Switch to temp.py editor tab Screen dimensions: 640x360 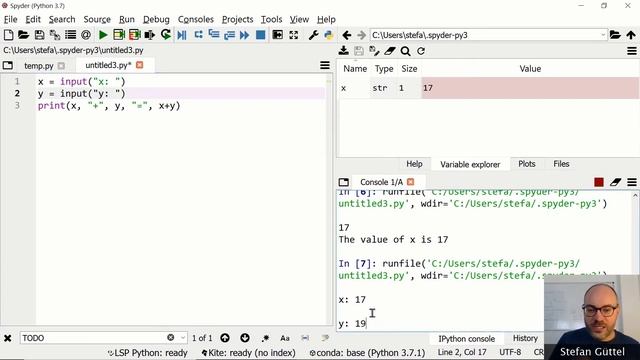point(39,65)
